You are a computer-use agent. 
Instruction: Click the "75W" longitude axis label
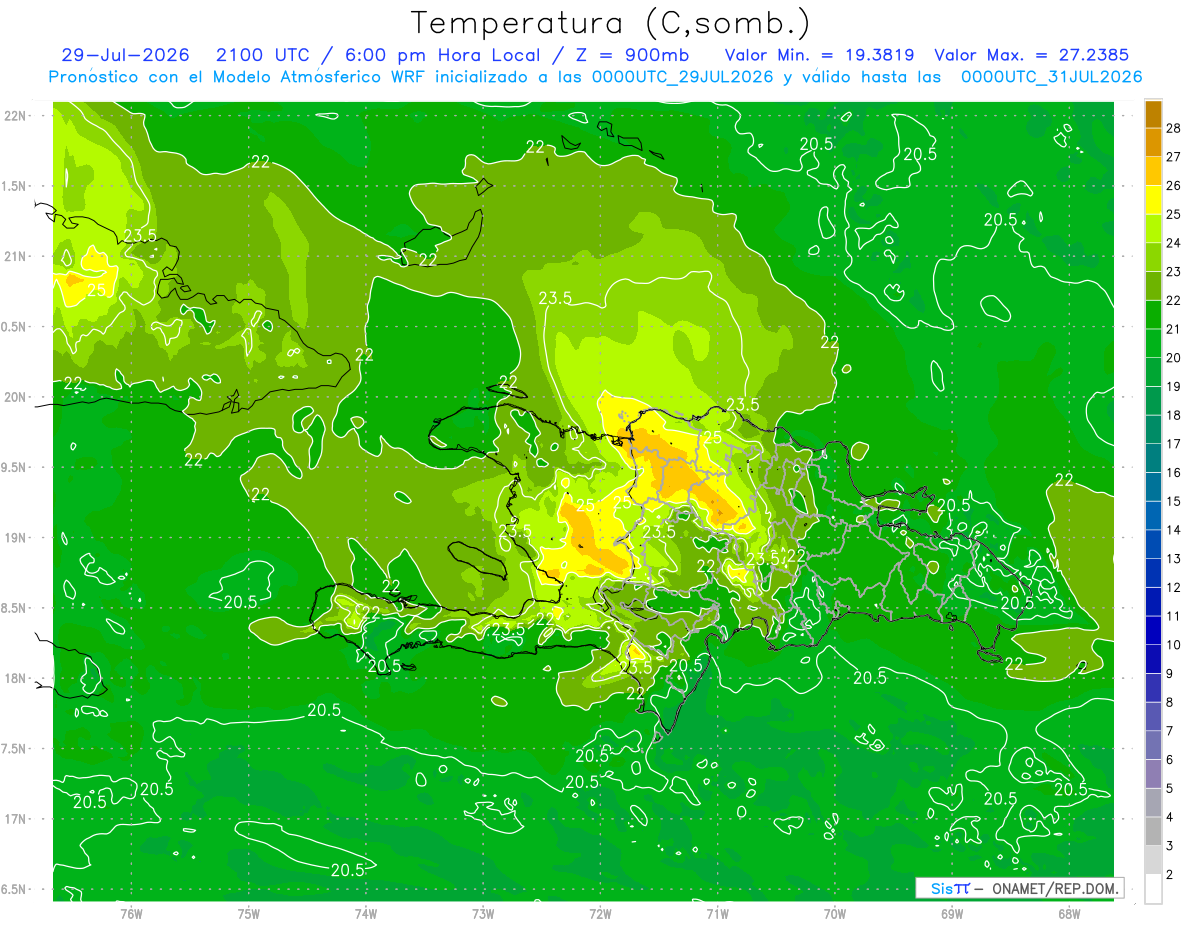249,913
